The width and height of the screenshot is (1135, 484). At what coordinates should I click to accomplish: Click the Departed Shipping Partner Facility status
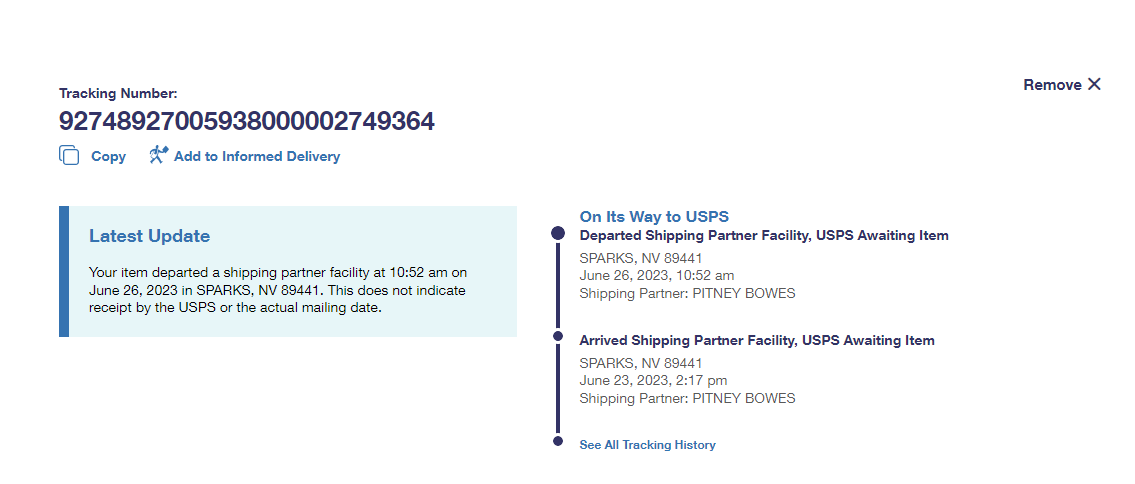[764, 236]
